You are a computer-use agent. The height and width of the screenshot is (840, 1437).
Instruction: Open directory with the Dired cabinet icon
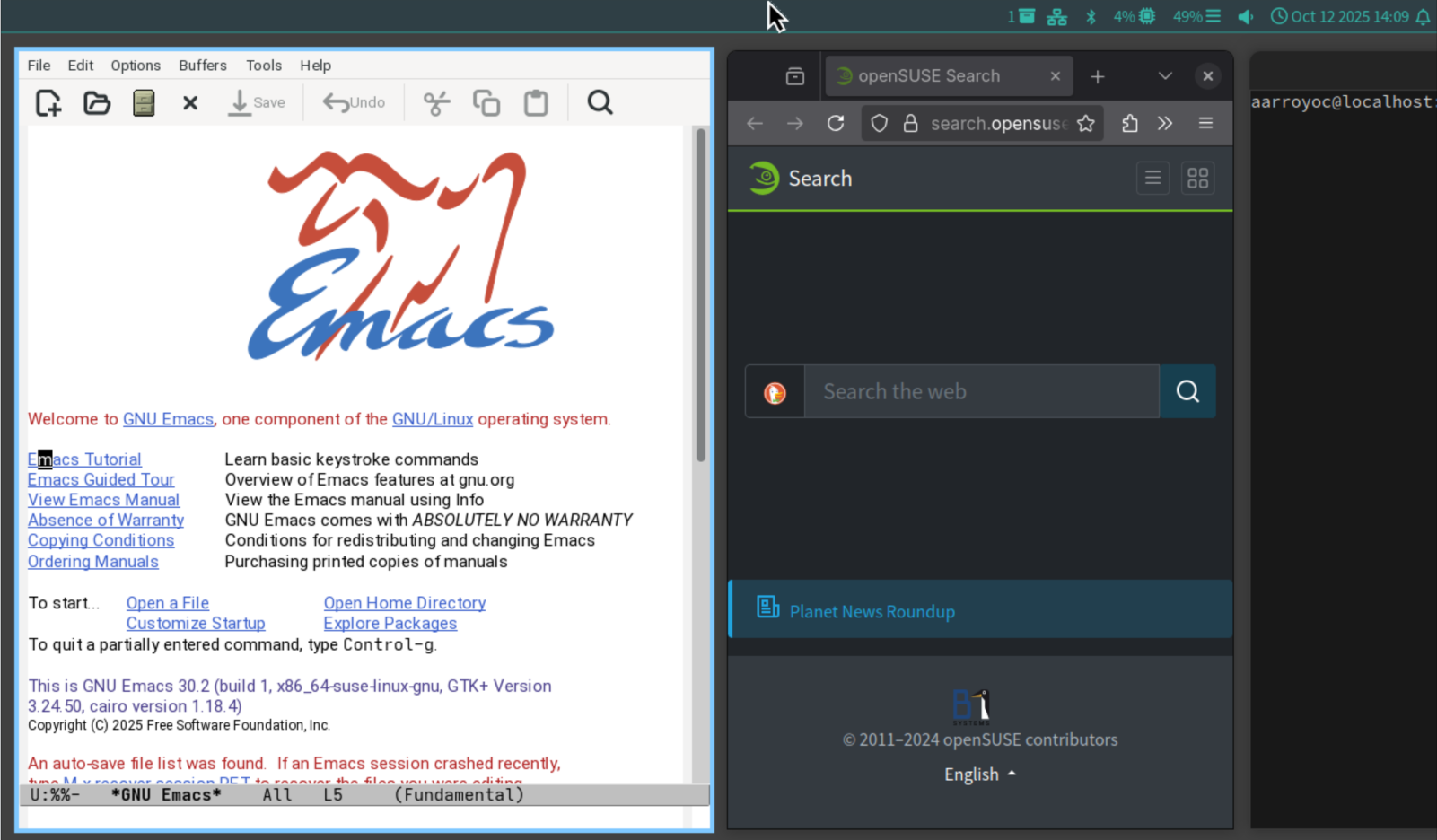pyautogui.click(x=144, y=103)
